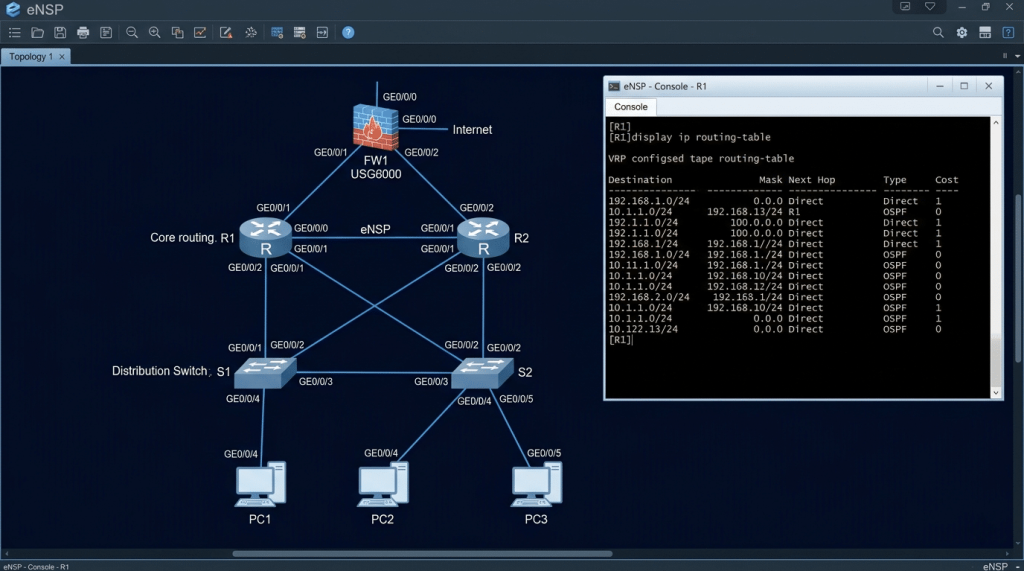Click the '192.168.2.0/24' destination entry
The width and height of the screenshot is (1024, 571).
(648, 297)
